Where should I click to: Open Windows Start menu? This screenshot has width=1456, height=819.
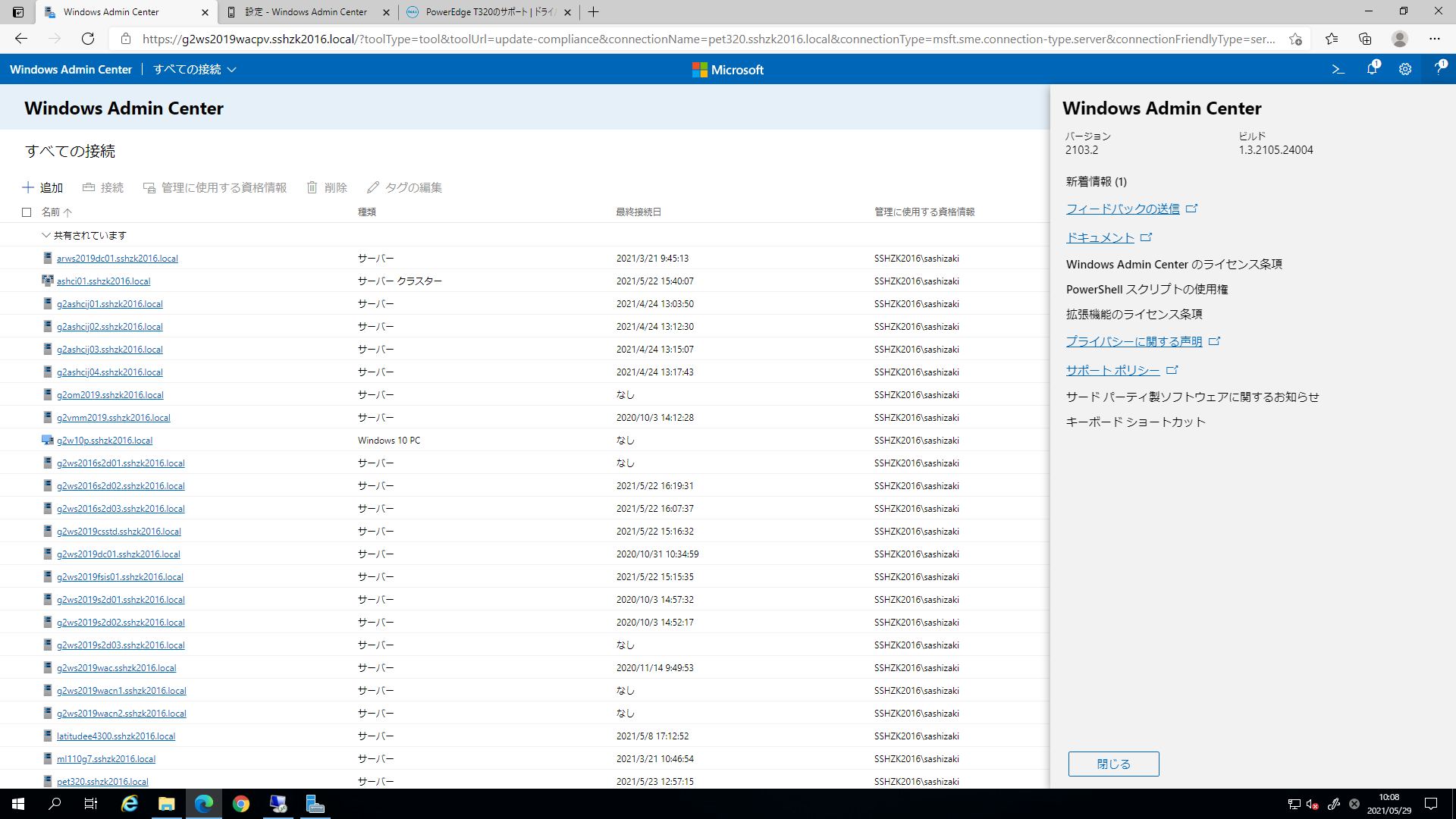pos(18,804)
